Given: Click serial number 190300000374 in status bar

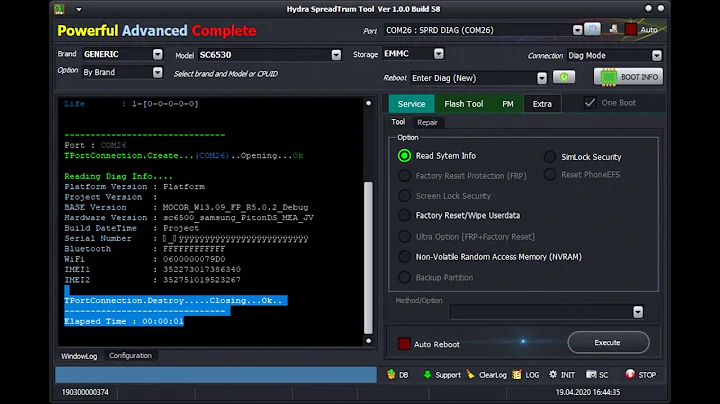Looking at the screenshot, I should [85, 393].
